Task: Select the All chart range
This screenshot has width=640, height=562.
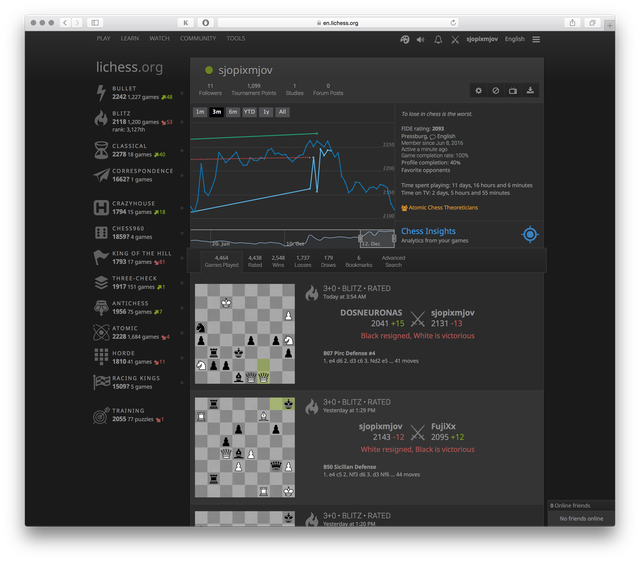Action: (x=282, y=112)
